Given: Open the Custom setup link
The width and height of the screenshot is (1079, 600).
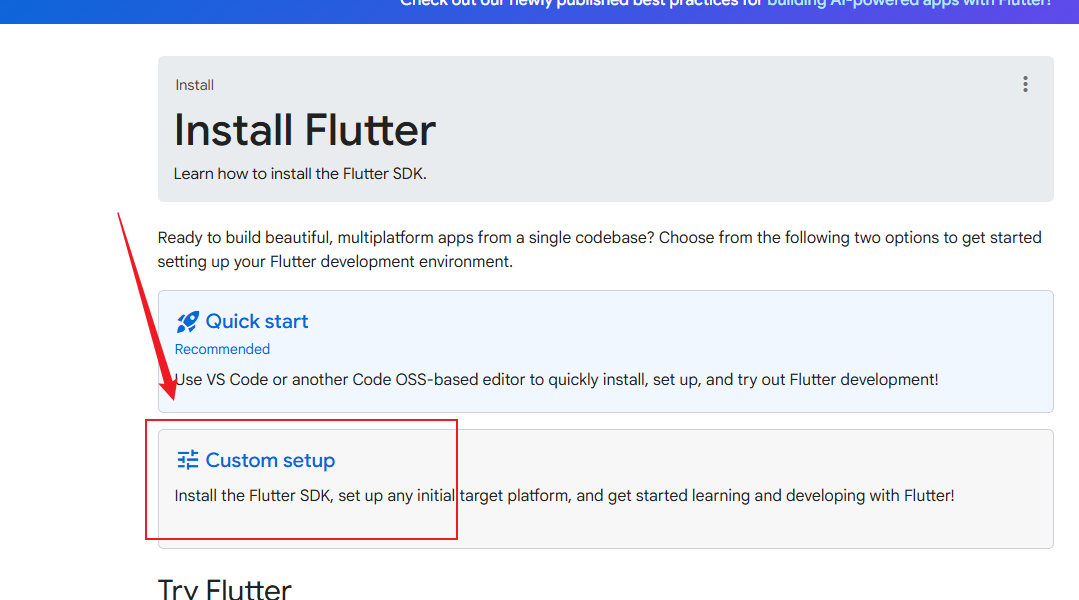Looking at the screenshot, I should [270, 460].
